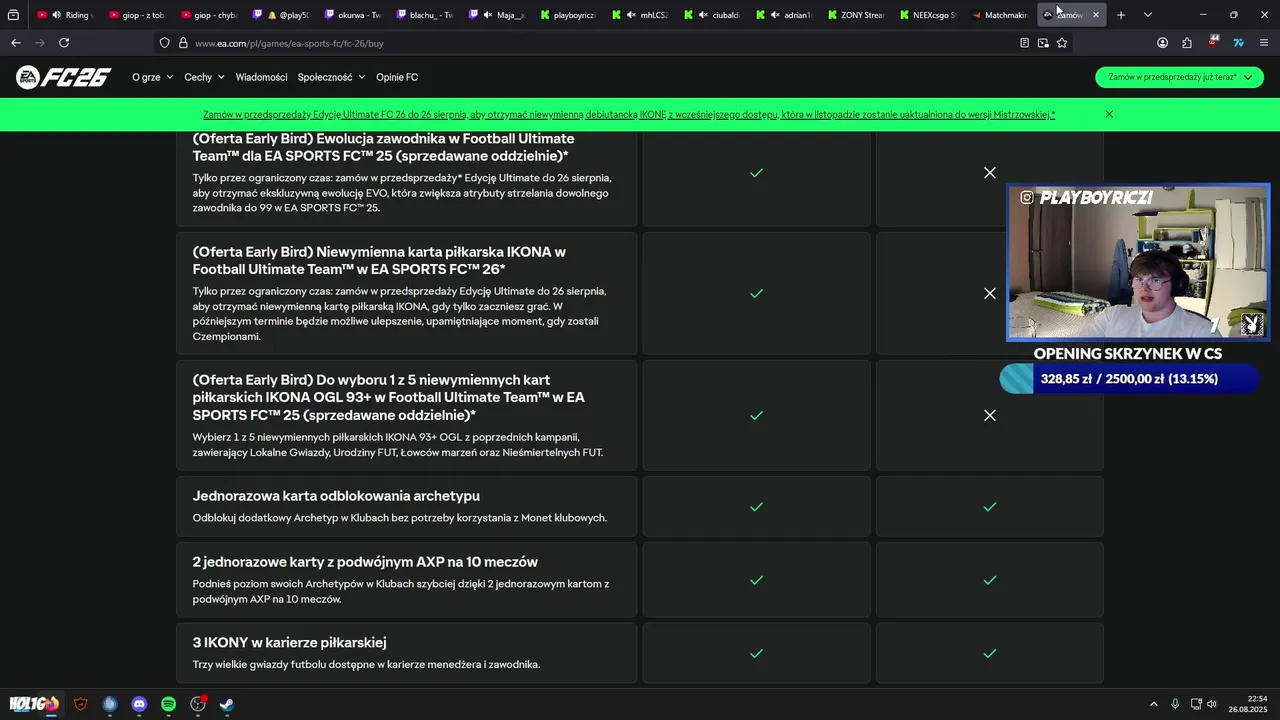Open Spotify from the taskbar

click(168, 704)
